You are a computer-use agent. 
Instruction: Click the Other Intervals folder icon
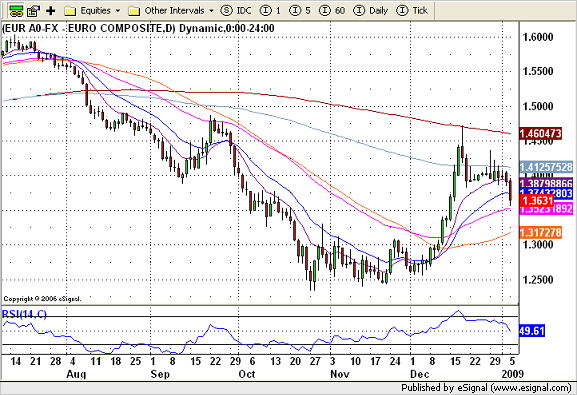pos(134,11)
